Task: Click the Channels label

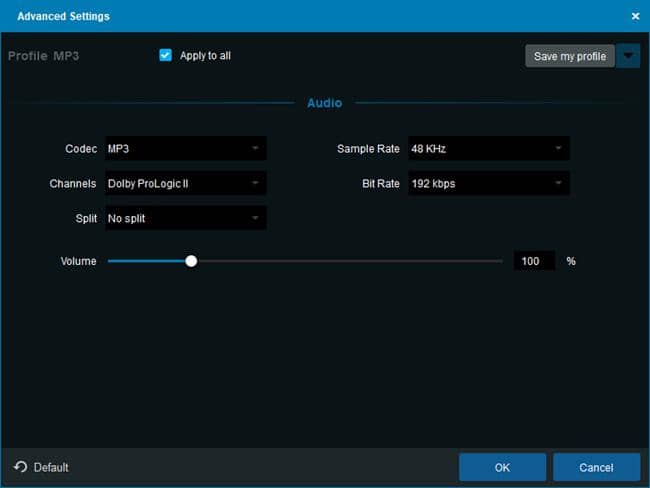Action: [73, 183]
